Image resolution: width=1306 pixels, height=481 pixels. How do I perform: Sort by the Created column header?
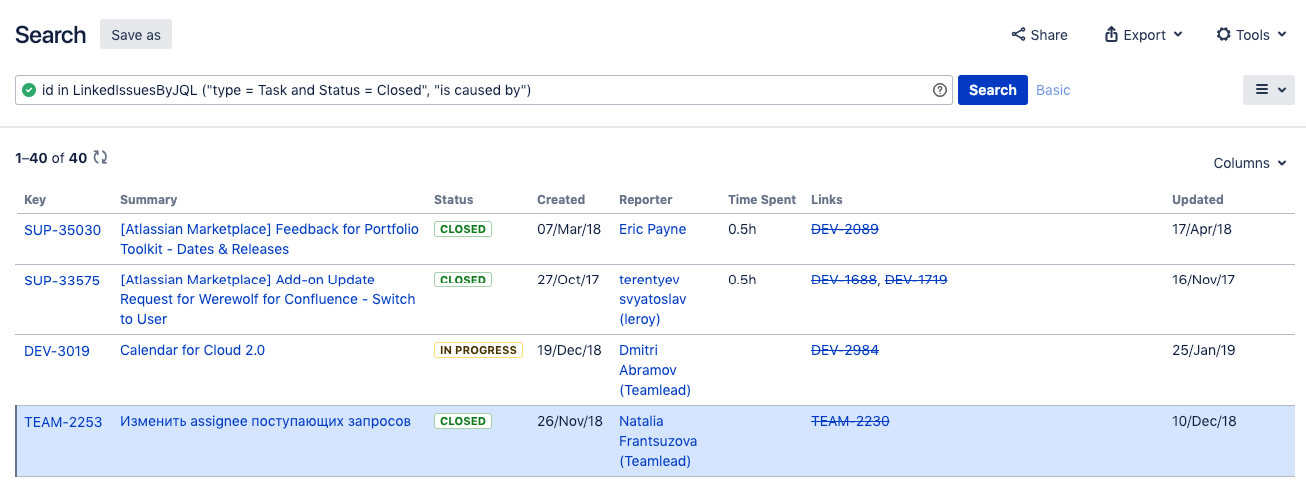(560, 199)
